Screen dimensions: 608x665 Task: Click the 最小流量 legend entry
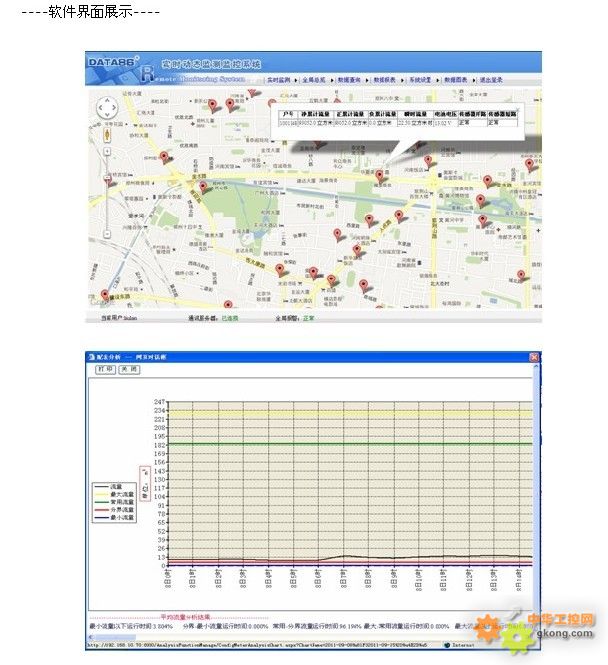tap(115, 518)
